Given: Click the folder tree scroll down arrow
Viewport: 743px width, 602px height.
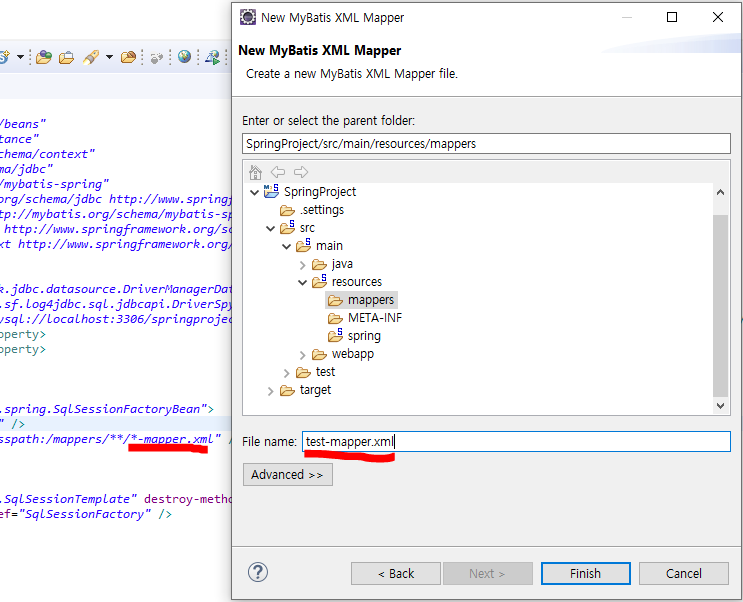Looking at the screenshot, I should pos(720,406).
